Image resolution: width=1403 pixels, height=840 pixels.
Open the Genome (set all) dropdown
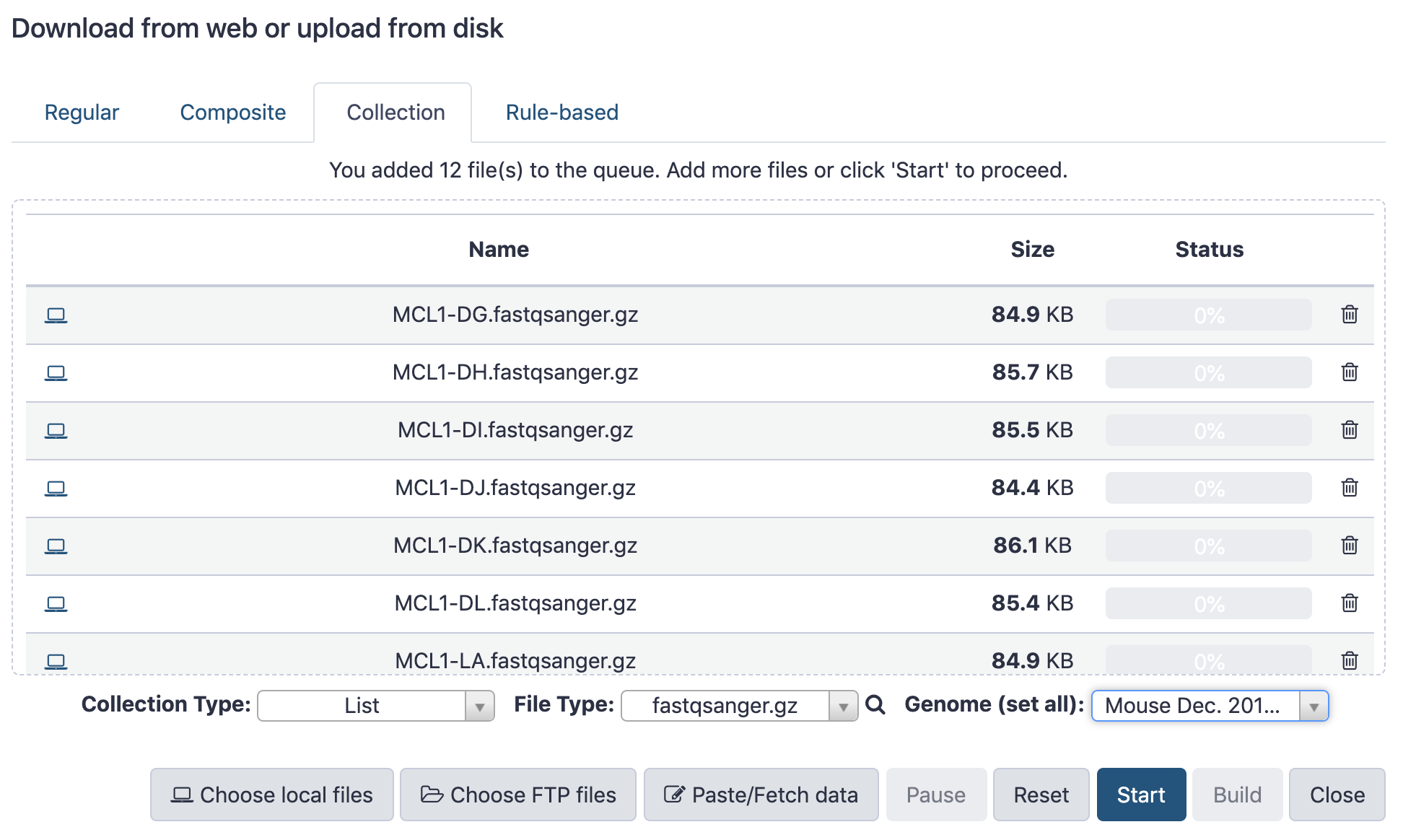click(x=1209, y=706)
